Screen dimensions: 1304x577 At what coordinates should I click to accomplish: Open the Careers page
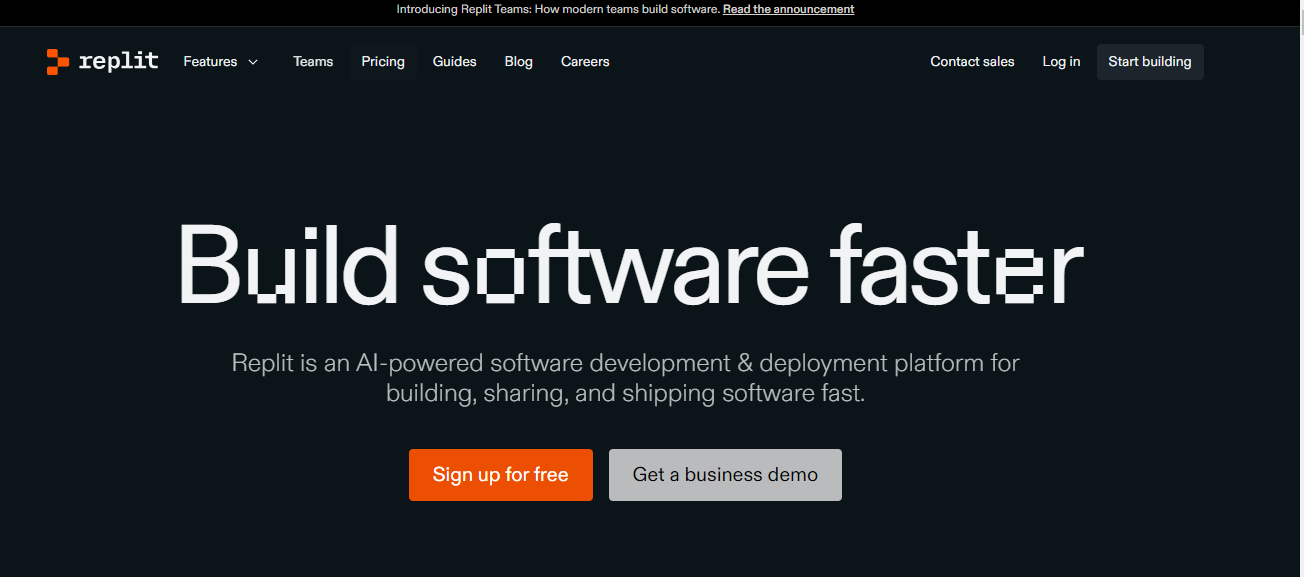point(585,61)
